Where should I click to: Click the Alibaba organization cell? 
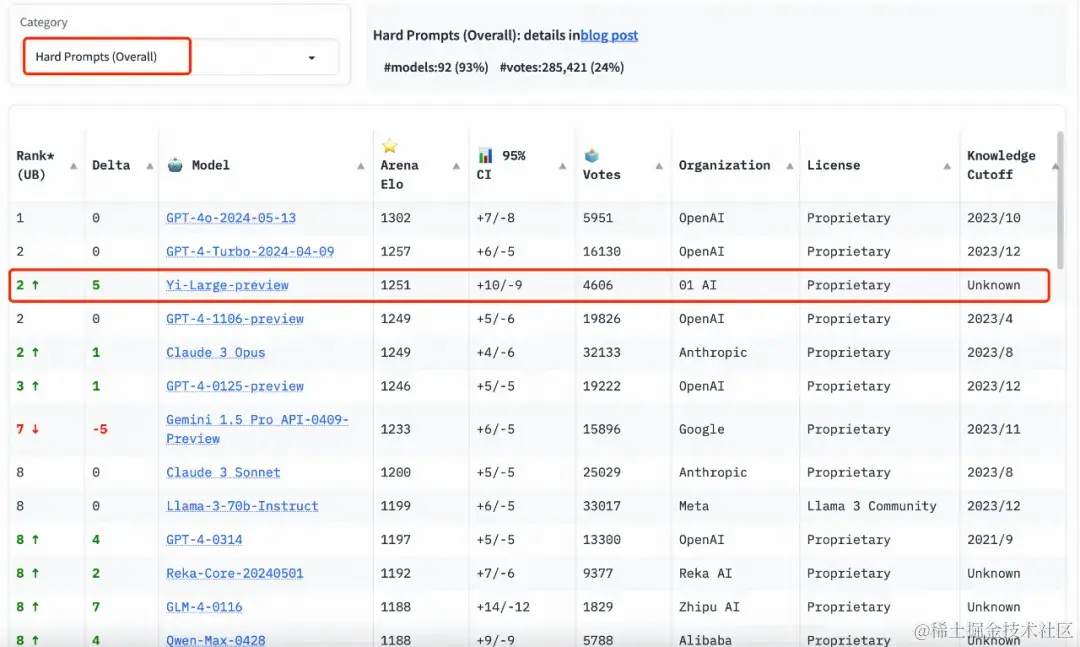(705, 640)
